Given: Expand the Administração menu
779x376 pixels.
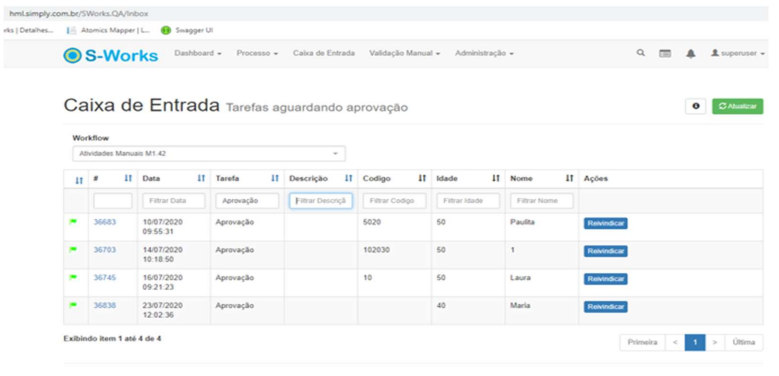Looking at the screenshot, I should coord(484,53).
